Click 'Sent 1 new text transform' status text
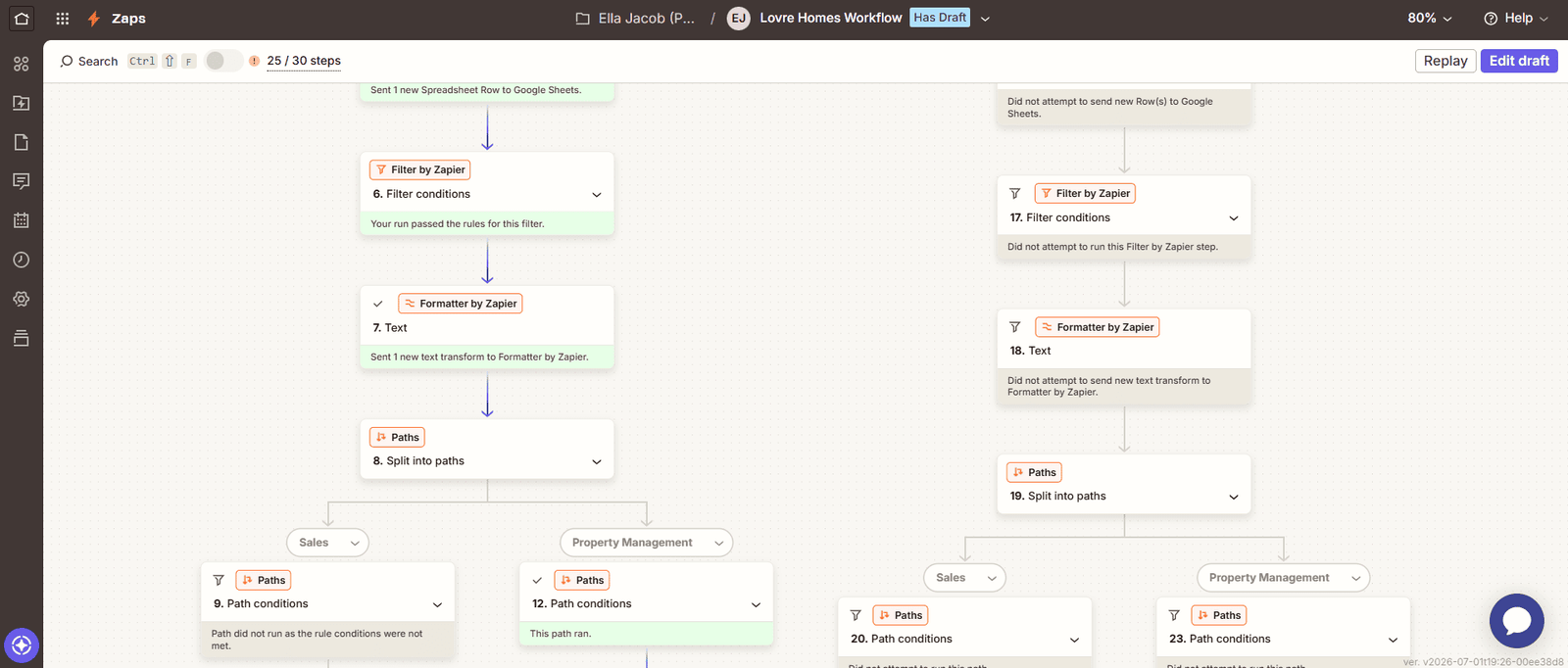 coord(479,358)
